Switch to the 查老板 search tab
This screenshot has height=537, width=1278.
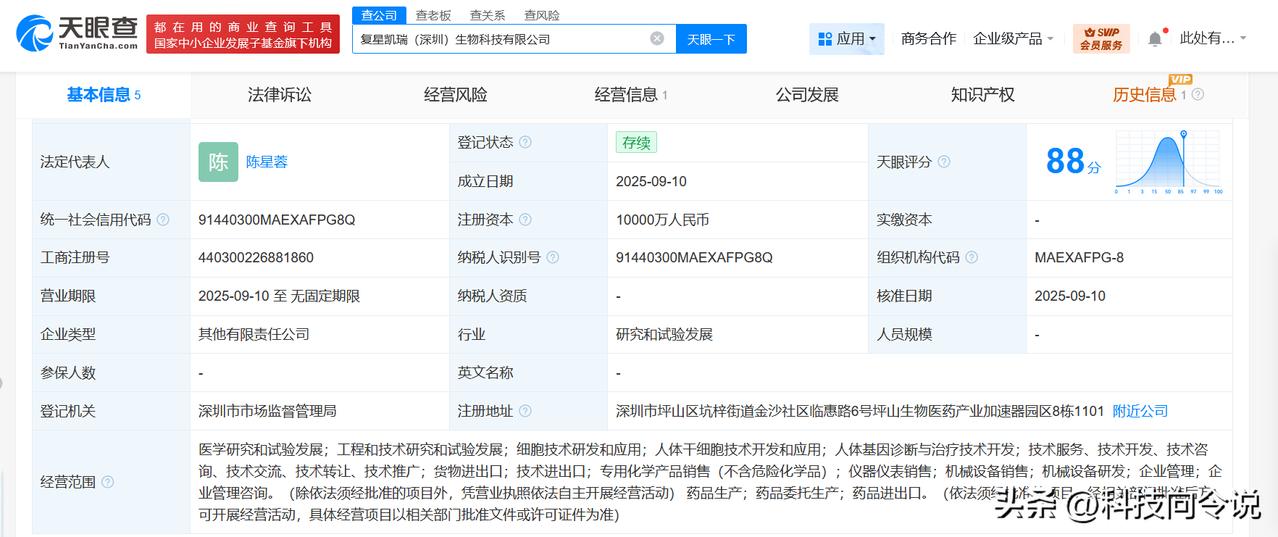click(x=434, y=15)
